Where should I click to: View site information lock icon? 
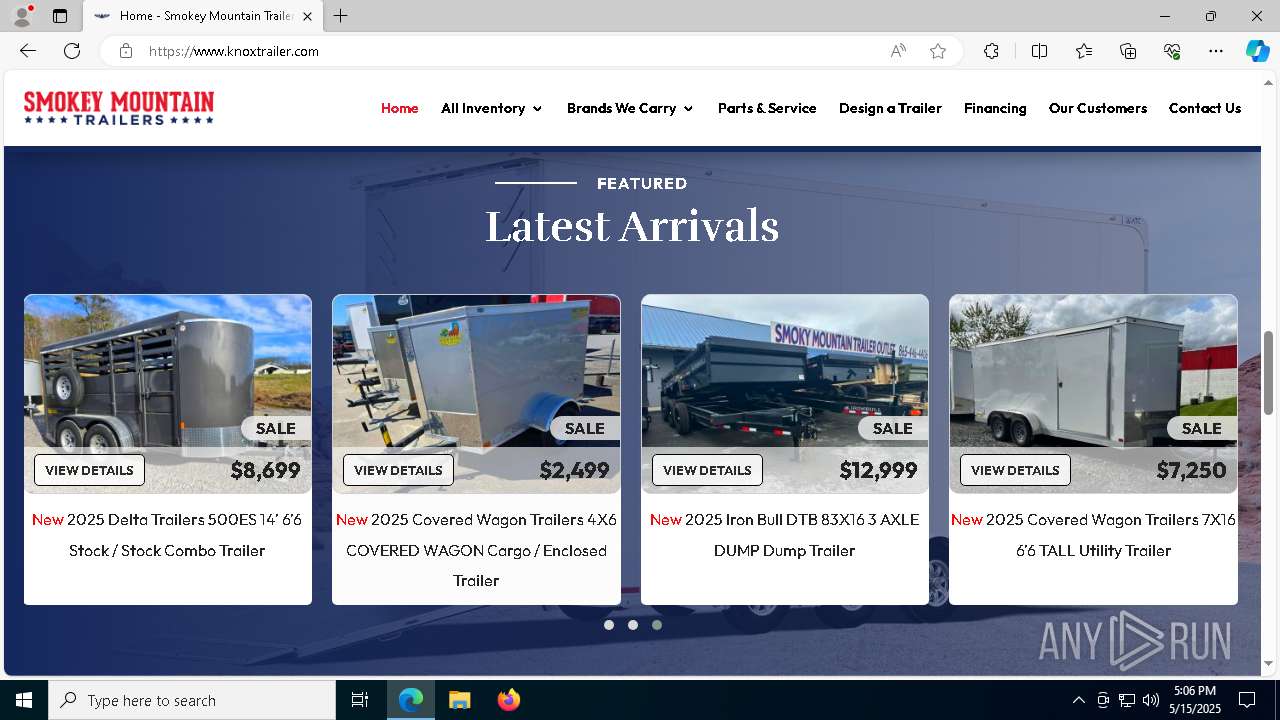coord(126,51)
